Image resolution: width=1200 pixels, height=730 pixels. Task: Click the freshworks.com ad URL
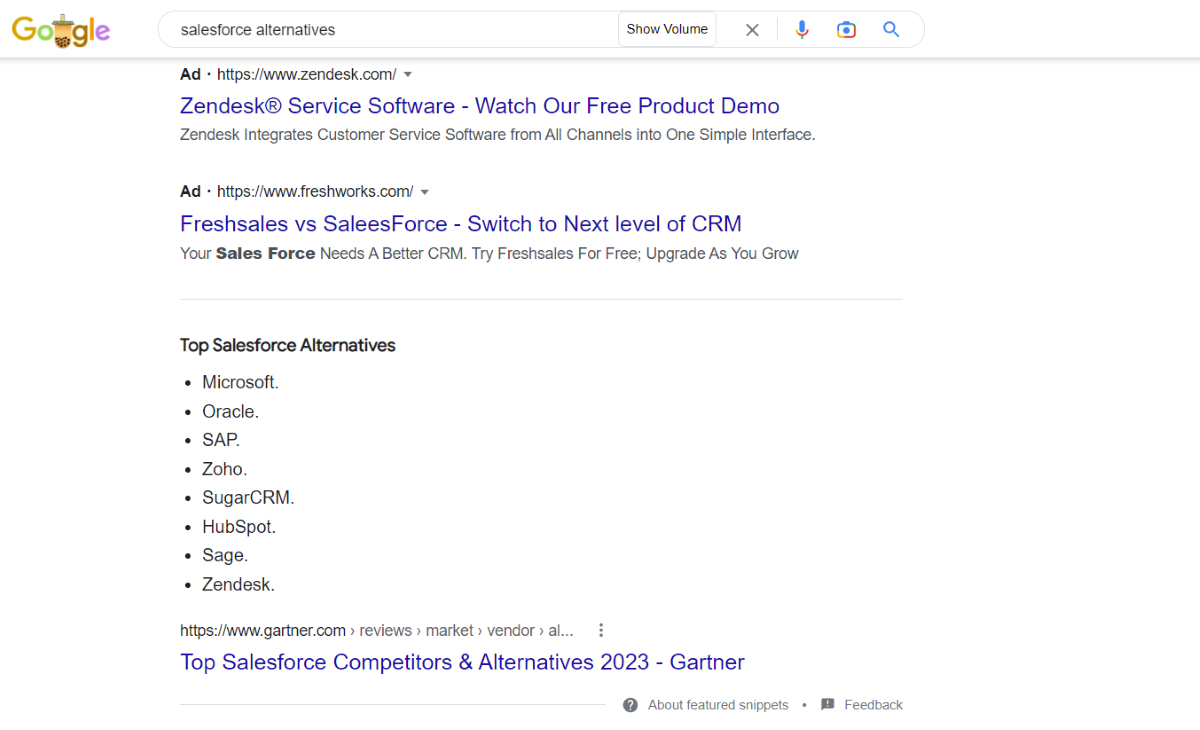(x=315, y=192)
